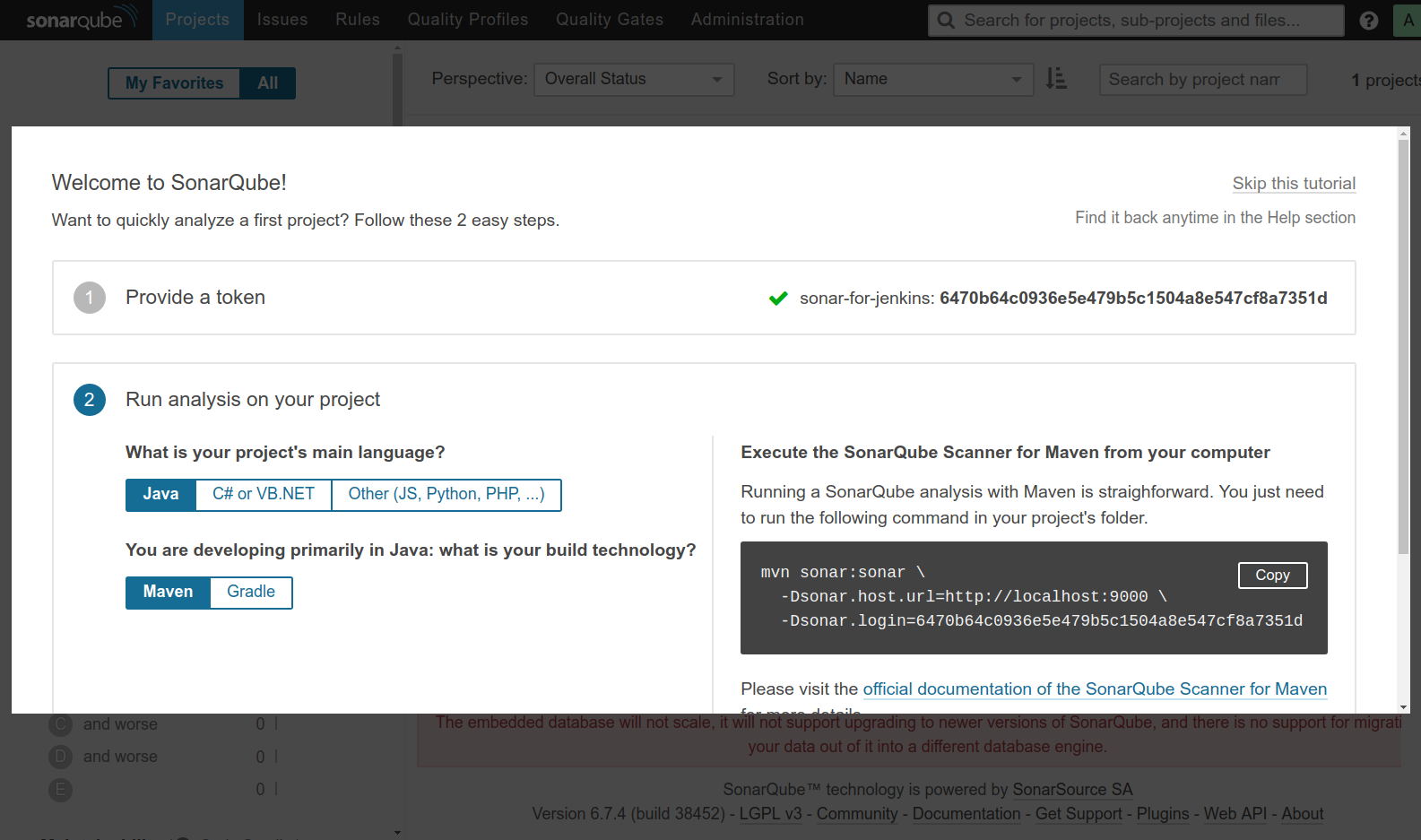
Task: Open the Web API footer link
Action: [x=1235, y=814]
